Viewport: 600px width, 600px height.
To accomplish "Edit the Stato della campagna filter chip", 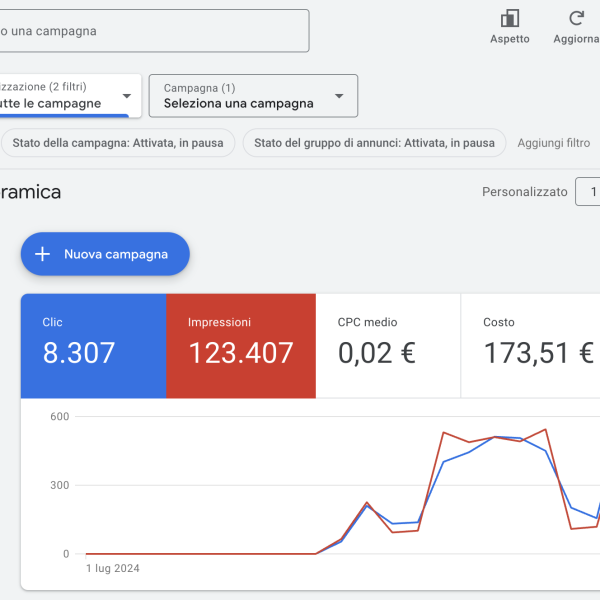I will click(x=118, y=143).
